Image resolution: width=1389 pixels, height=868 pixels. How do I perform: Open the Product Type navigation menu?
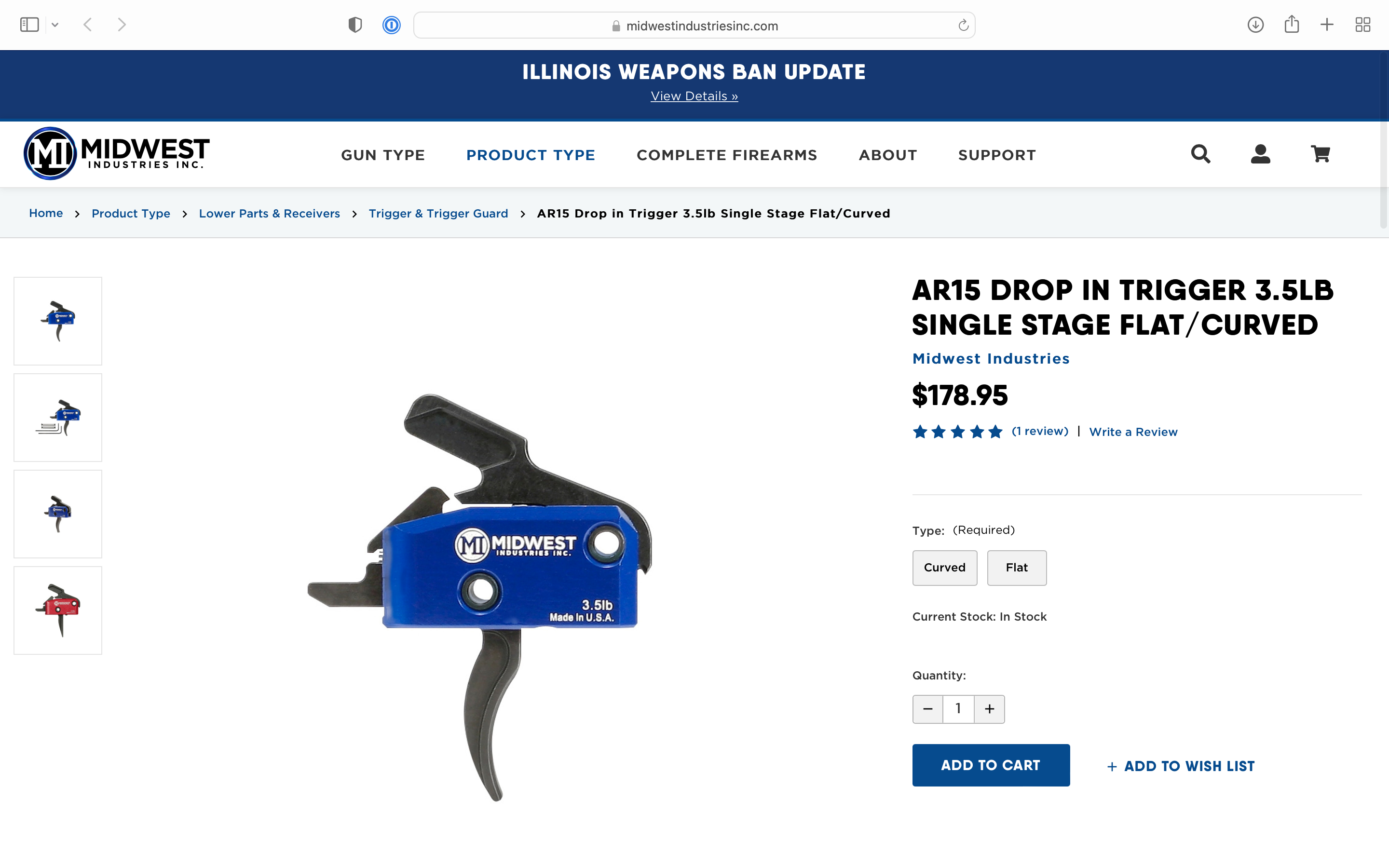[531, 155]
